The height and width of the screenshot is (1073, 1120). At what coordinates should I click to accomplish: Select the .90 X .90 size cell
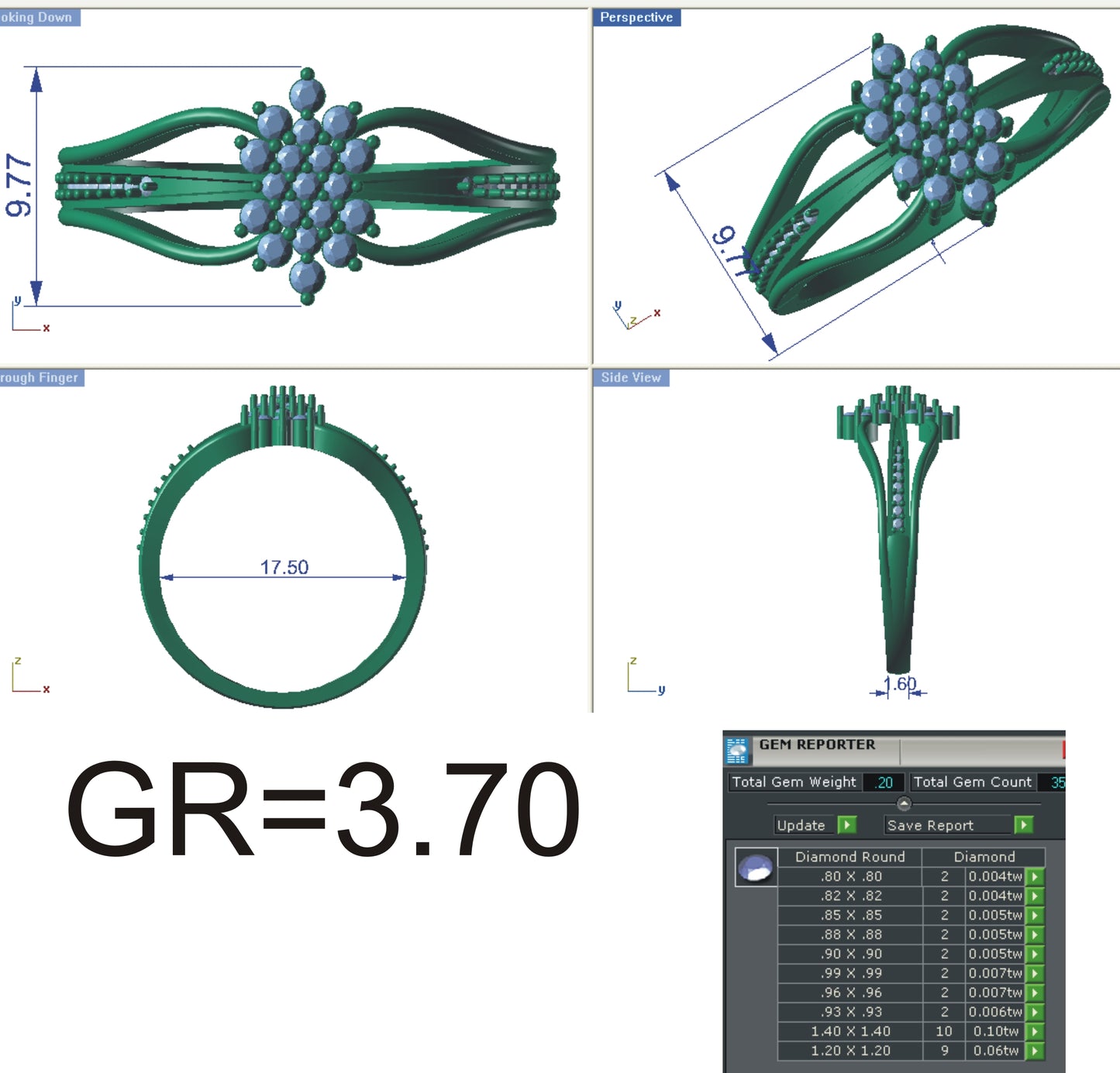click(850, 954)
